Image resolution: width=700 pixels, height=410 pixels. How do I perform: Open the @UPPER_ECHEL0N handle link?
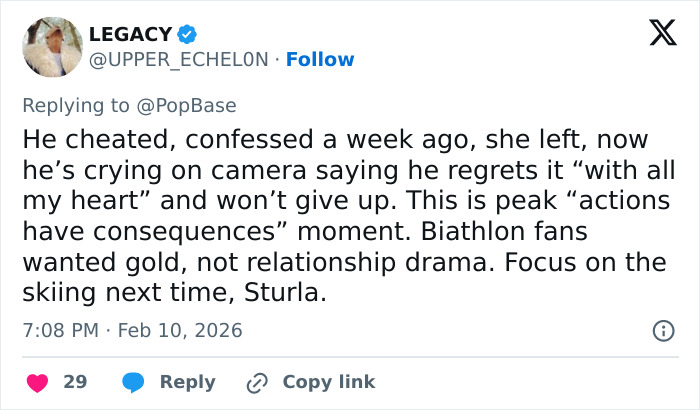pyautogui.click(x=179, y=59)
